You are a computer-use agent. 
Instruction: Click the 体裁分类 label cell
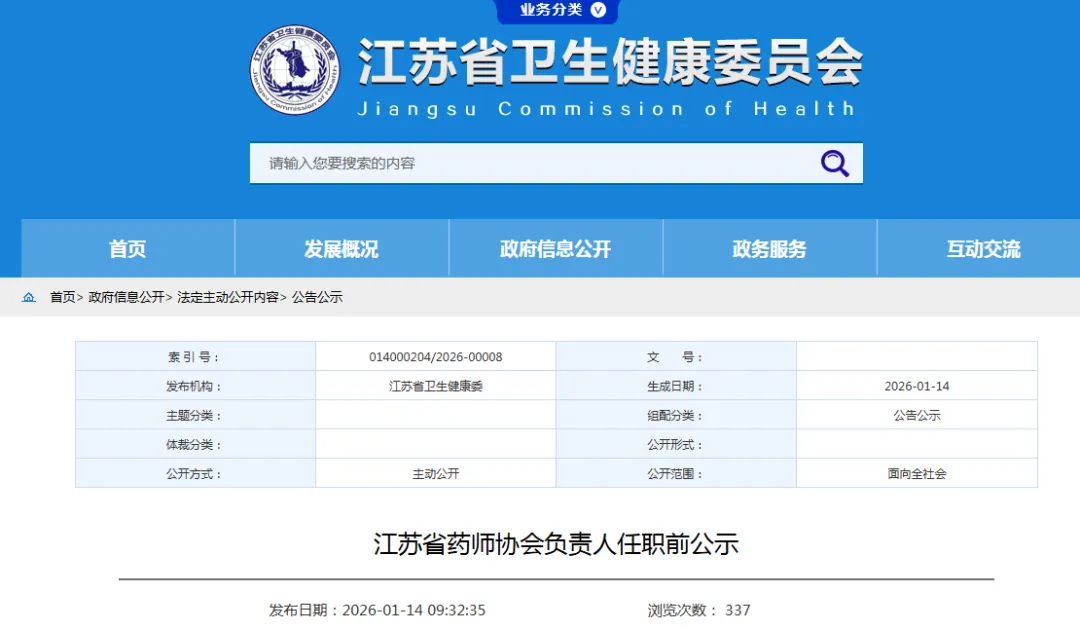point(196,444)
